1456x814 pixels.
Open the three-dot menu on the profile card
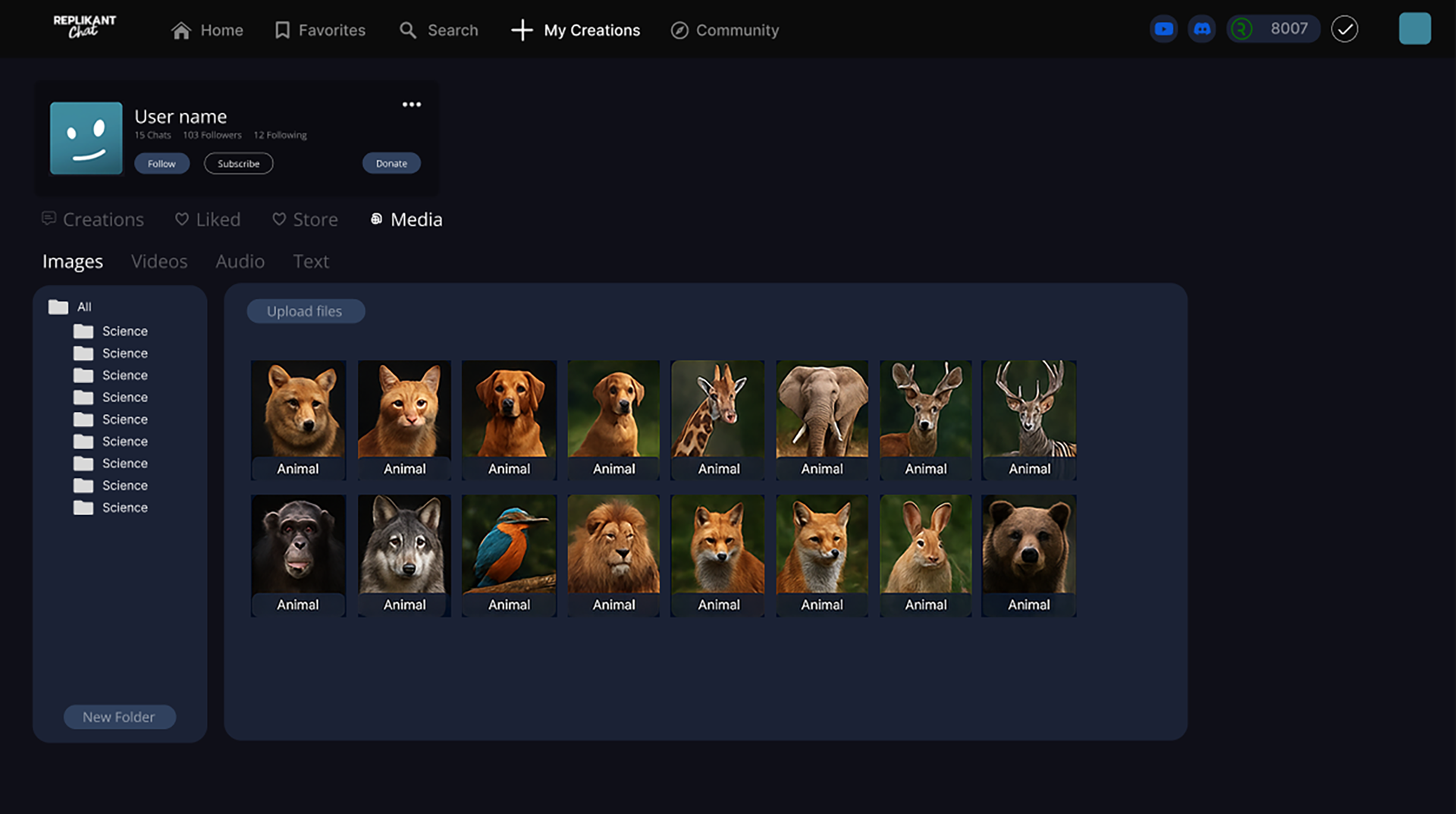[412, 104]
